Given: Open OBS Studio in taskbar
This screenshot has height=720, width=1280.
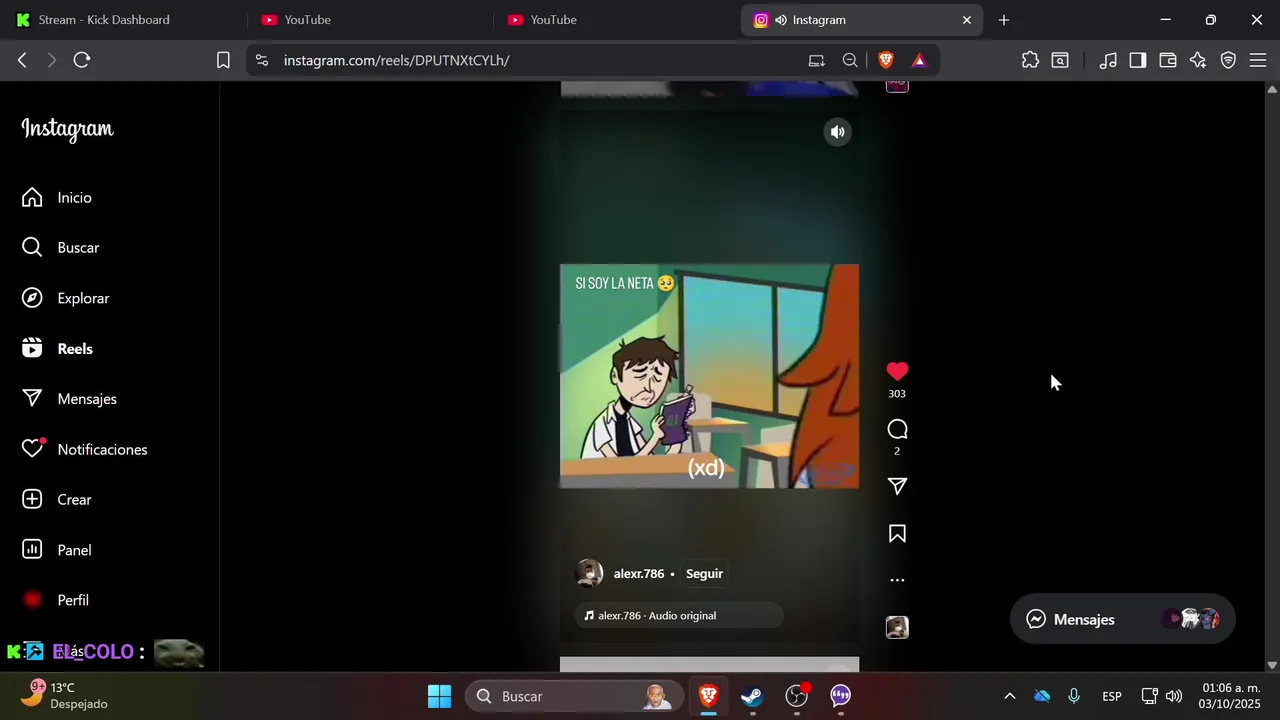Looking at the screenshot, I should (797, 696).
